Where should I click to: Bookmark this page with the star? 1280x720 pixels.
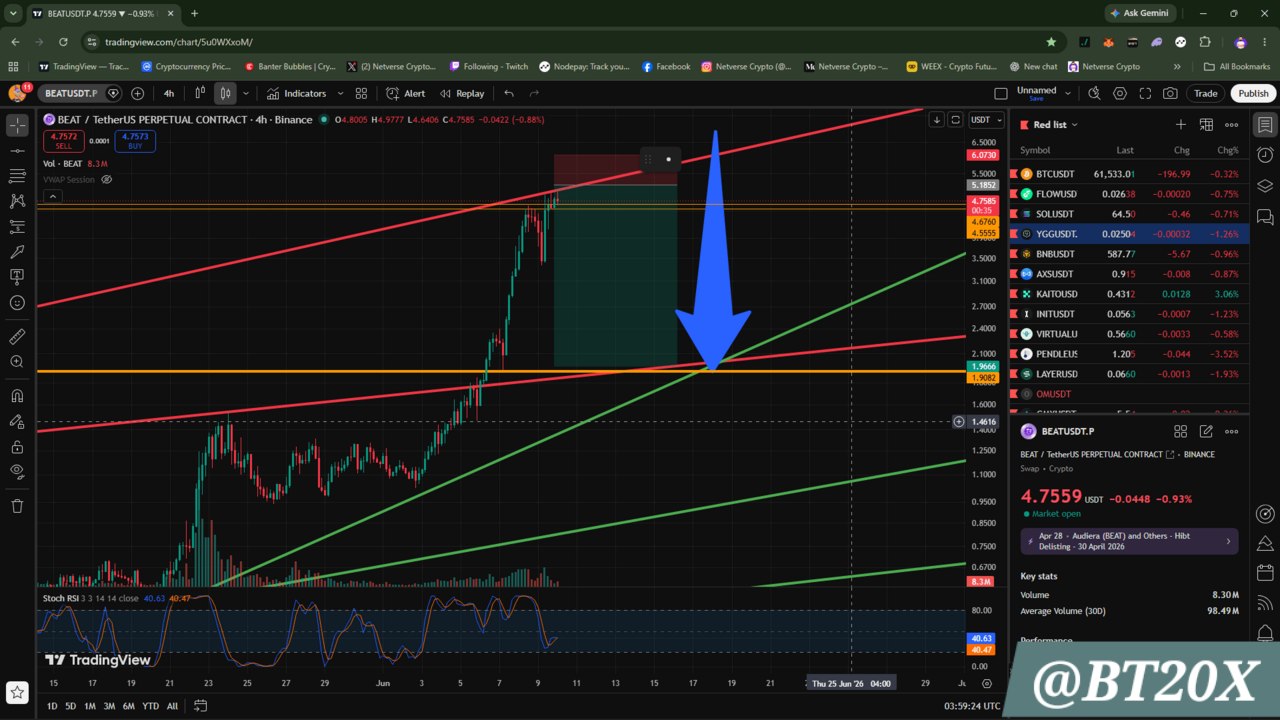(x=1051, y=42)
